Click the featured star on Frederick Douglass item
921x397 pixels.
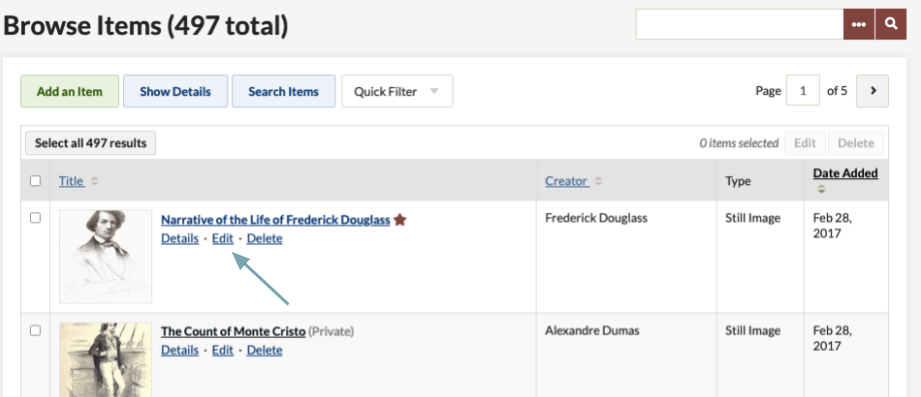point(400,220)
